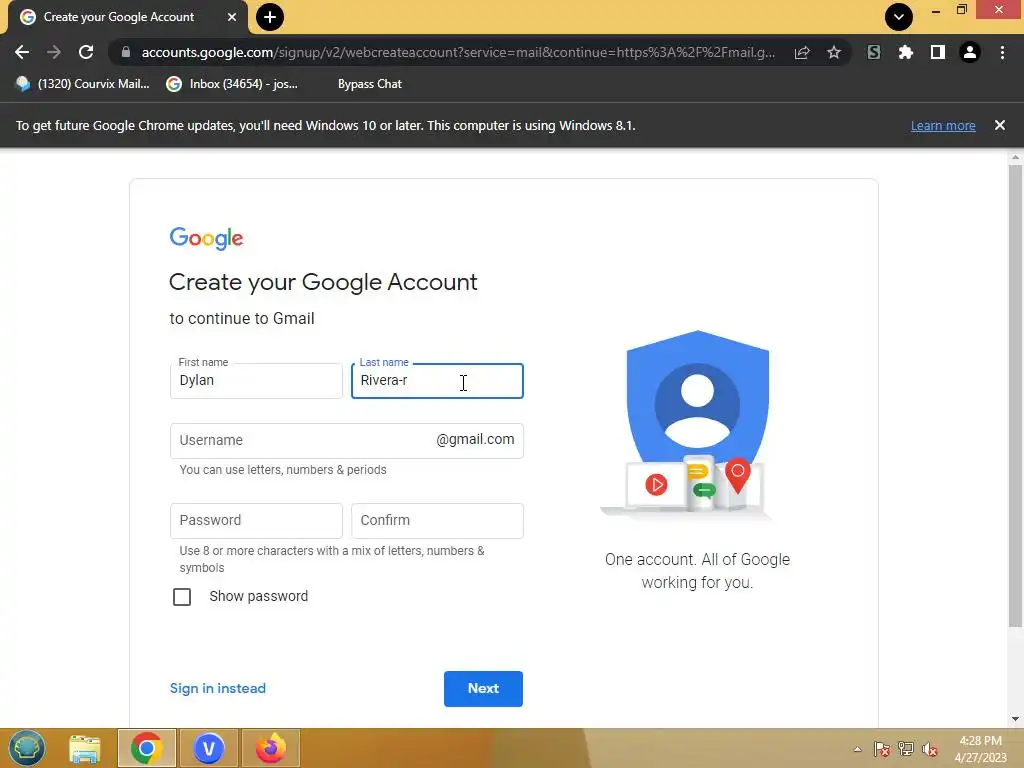Click the address bar URL
The height and width of the screenshot is (768, 1024).
[x=458, y=52]
